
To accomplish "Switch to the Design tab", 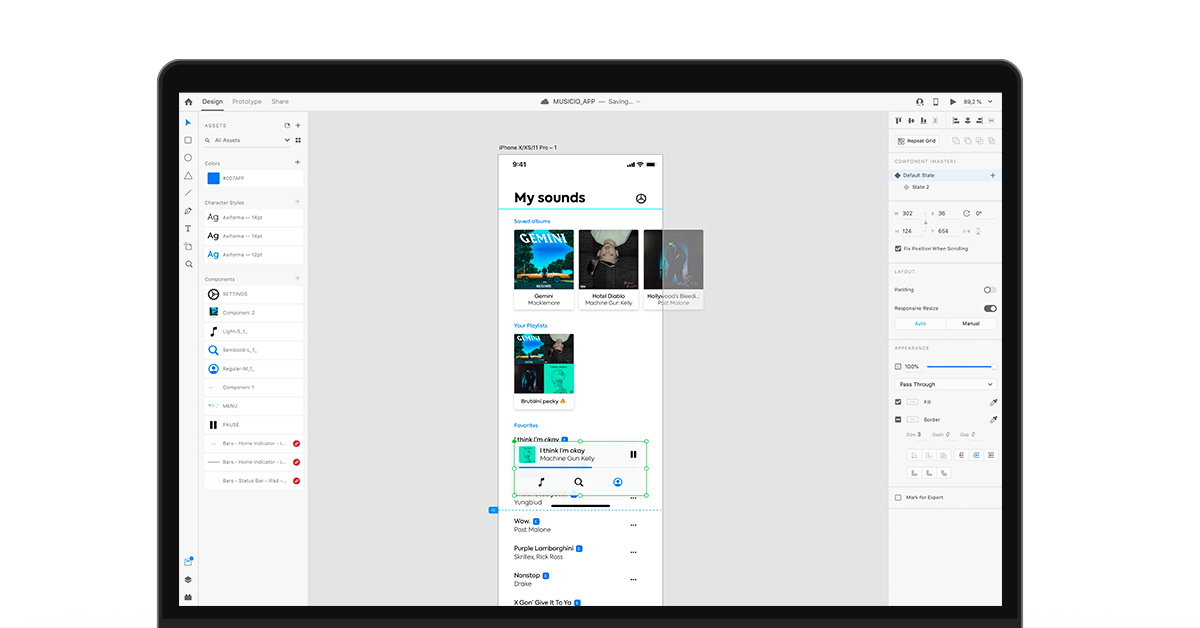I will 212,102.
